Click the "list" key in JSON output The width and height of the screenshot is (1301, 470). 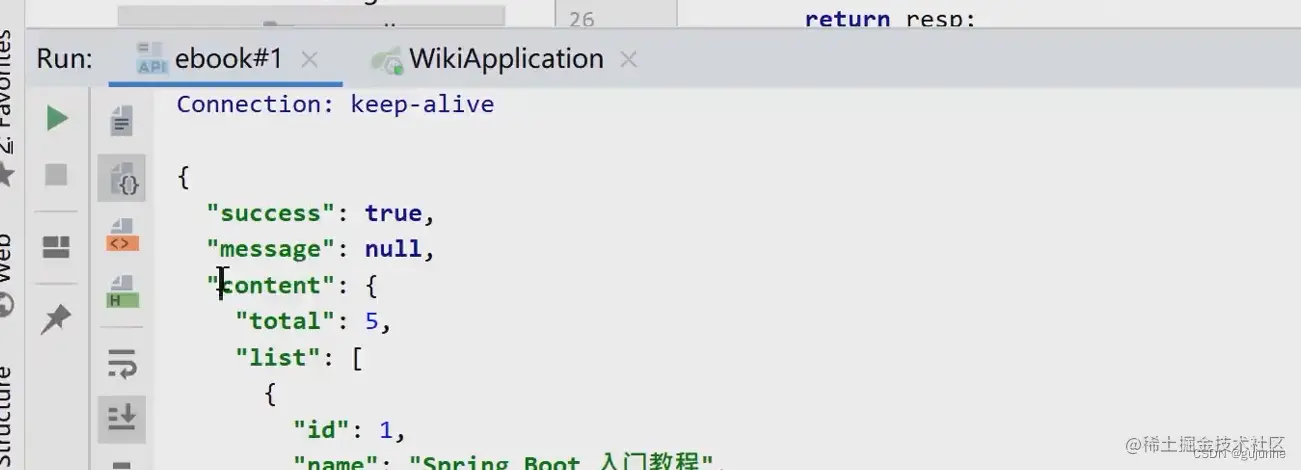pos(285,357)
